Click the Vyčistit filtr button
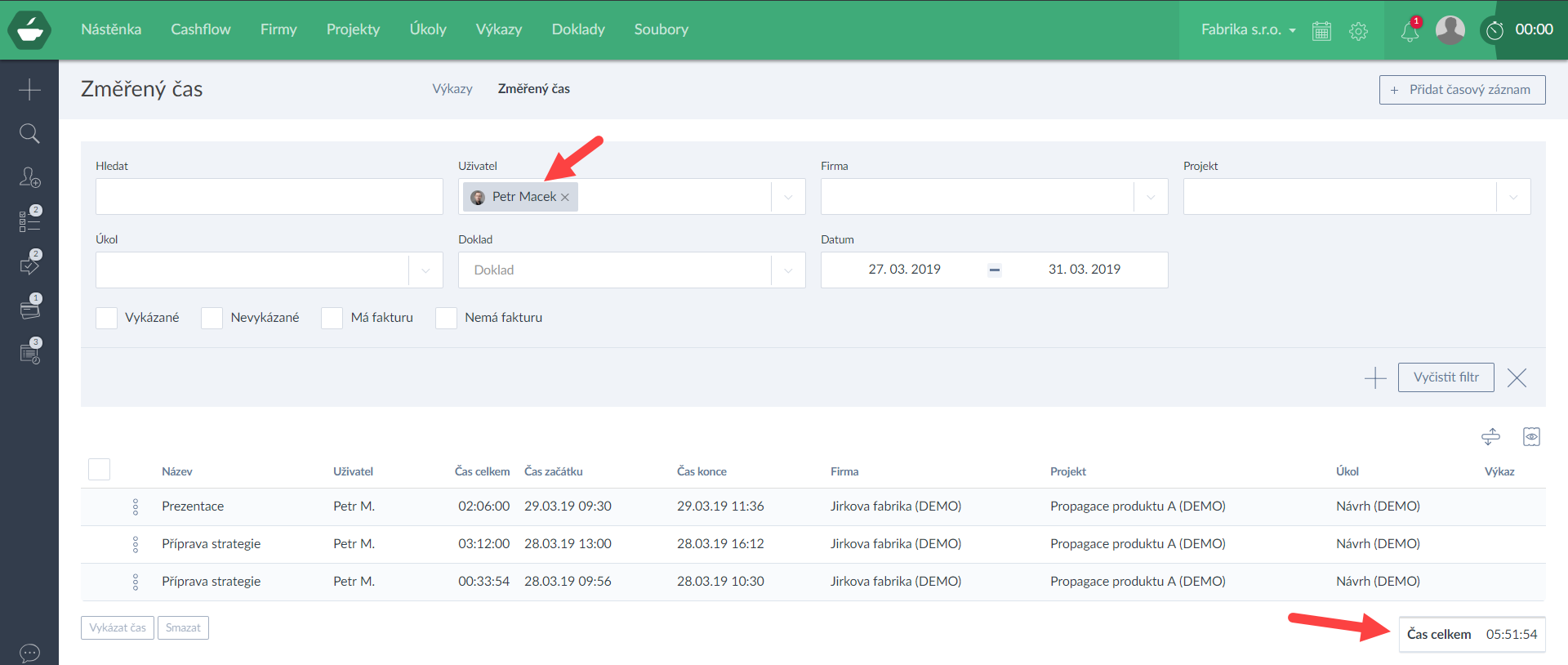This screenshot has width=1568, height=665. point(1445,377)
